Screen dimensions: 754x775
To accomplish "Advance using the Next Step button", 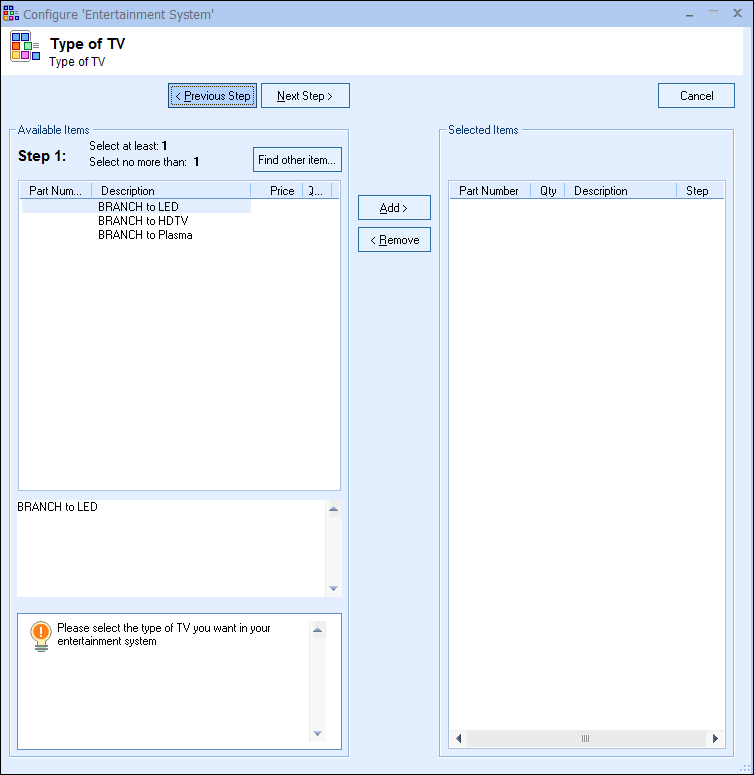I will point(305,96).
